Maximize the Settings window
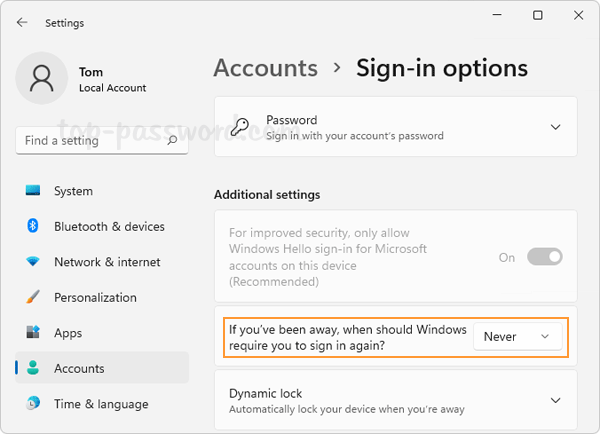 click(x=538, y=16)
